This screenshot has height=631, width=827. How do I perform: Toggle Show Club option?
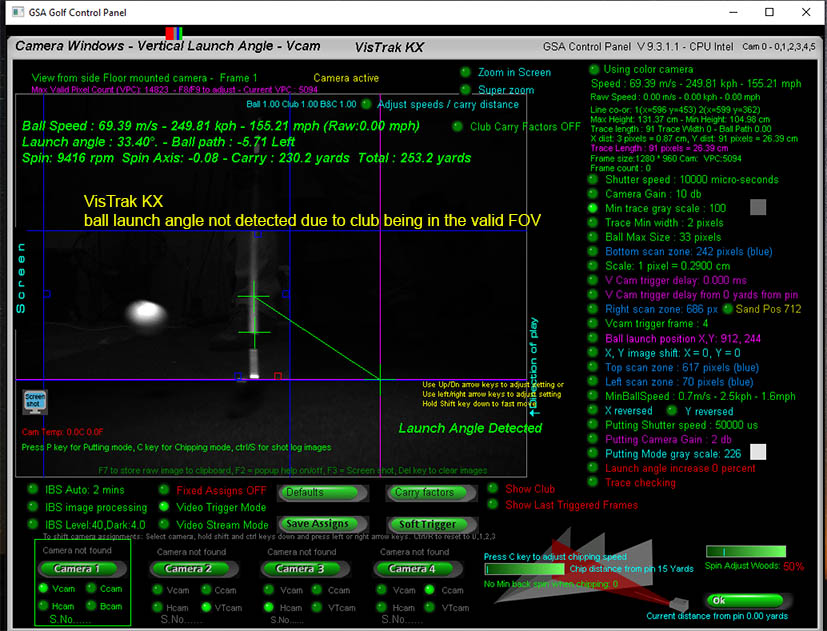click(493, 489)
